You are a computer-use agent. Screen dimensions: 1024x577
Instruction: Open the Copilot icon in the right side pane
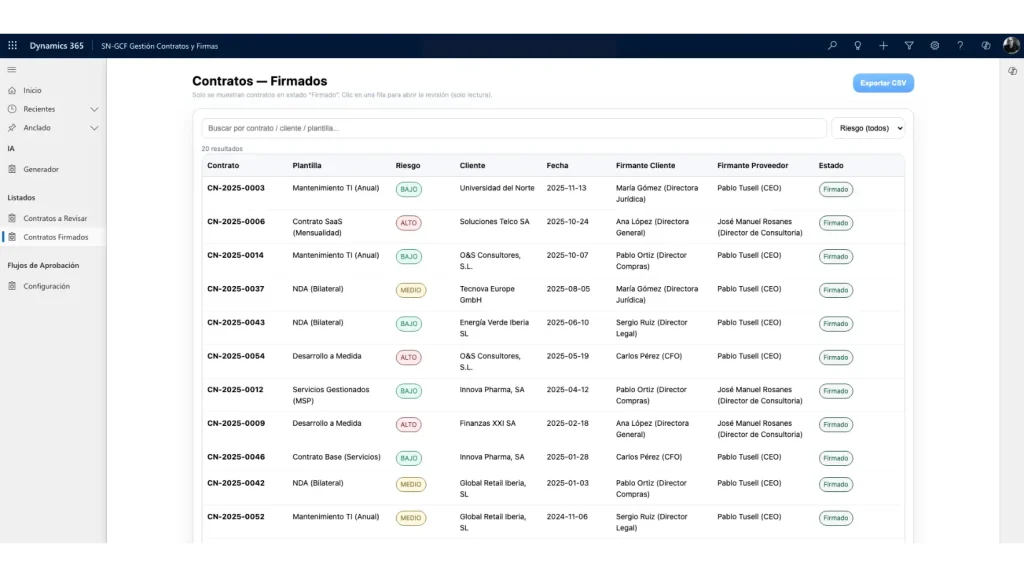tap(1012, 71)
